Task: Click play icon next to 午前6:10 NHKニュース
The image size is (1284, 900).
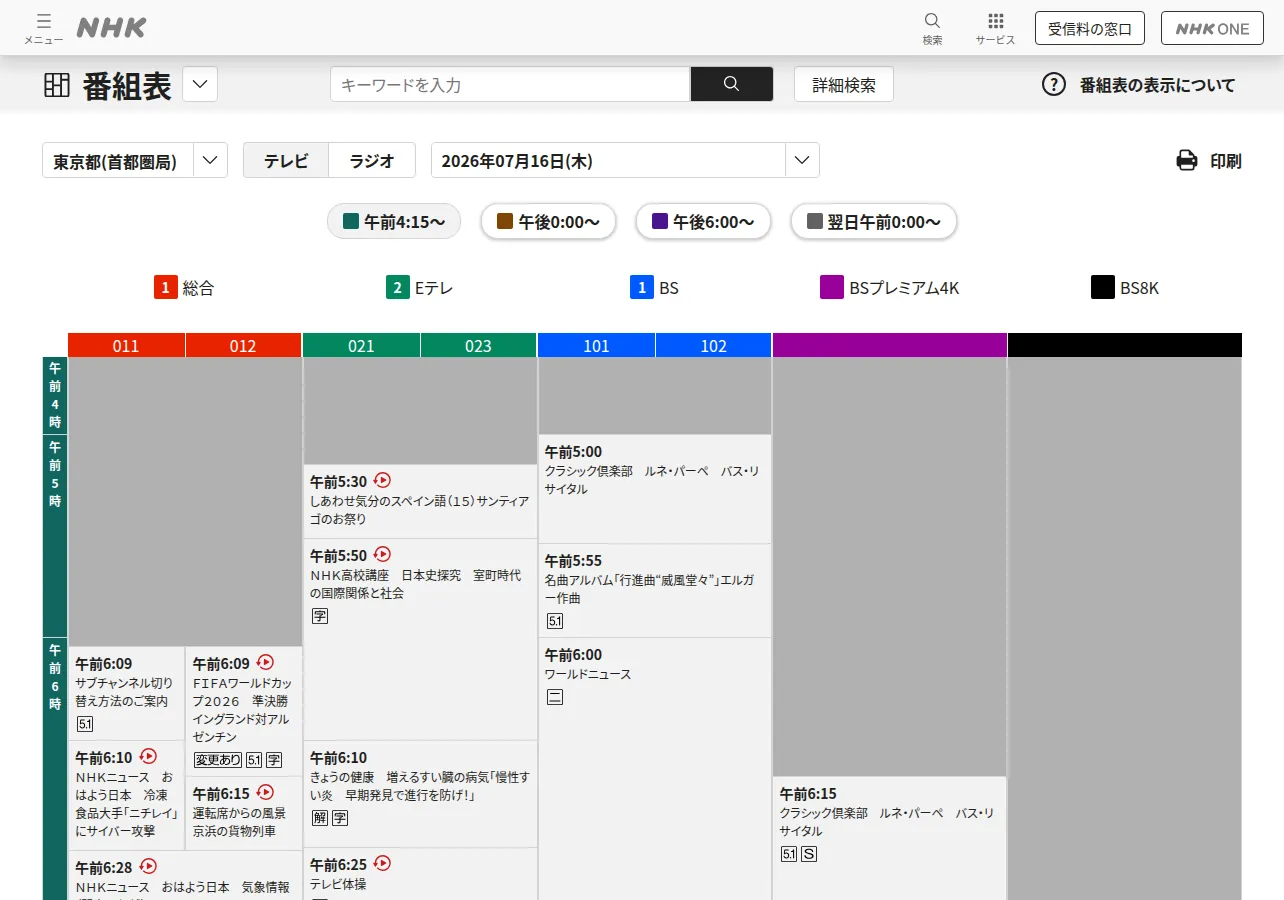Action: coord(148,756)
